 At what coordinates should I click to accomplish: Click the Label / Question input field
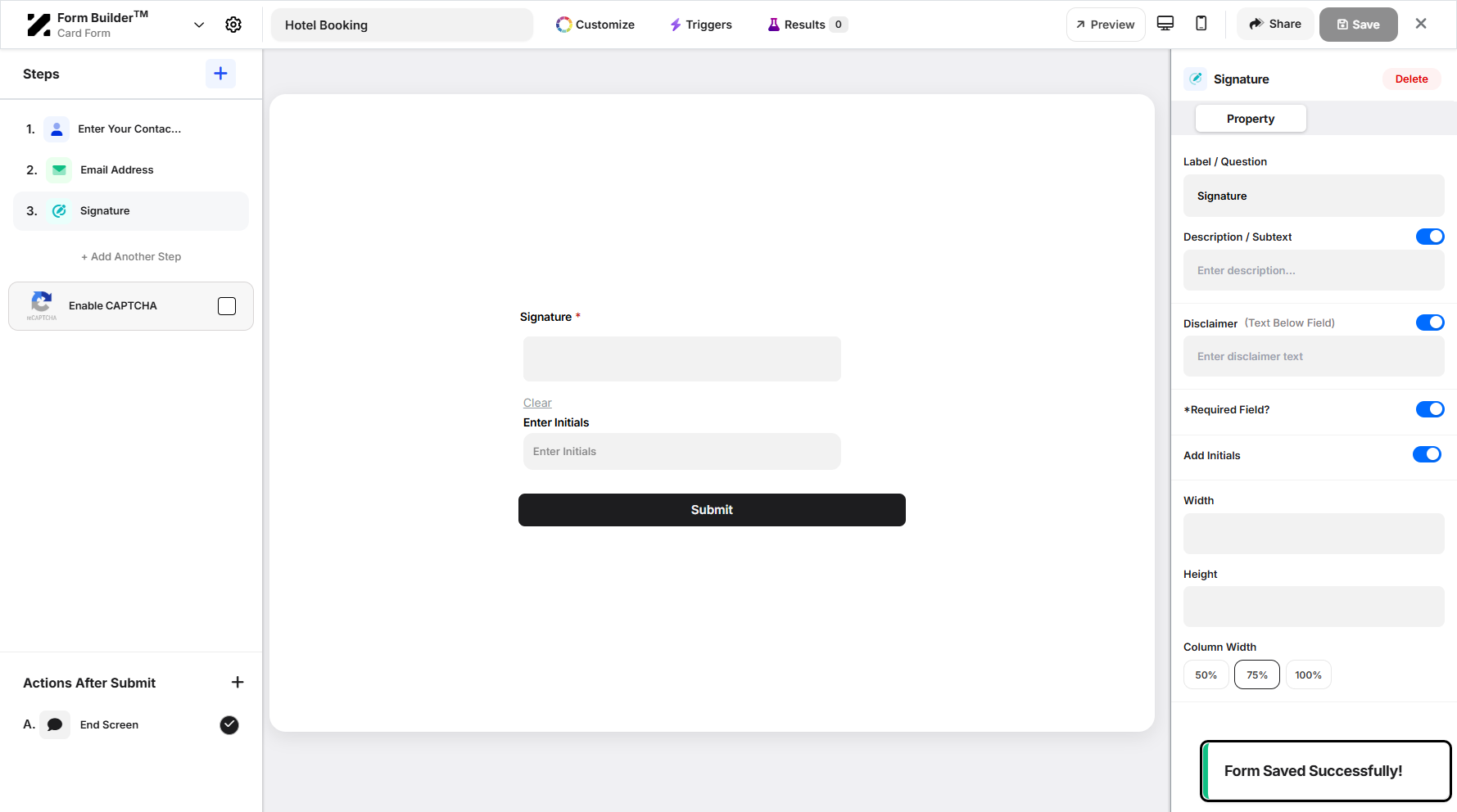tap(1314, 196)
